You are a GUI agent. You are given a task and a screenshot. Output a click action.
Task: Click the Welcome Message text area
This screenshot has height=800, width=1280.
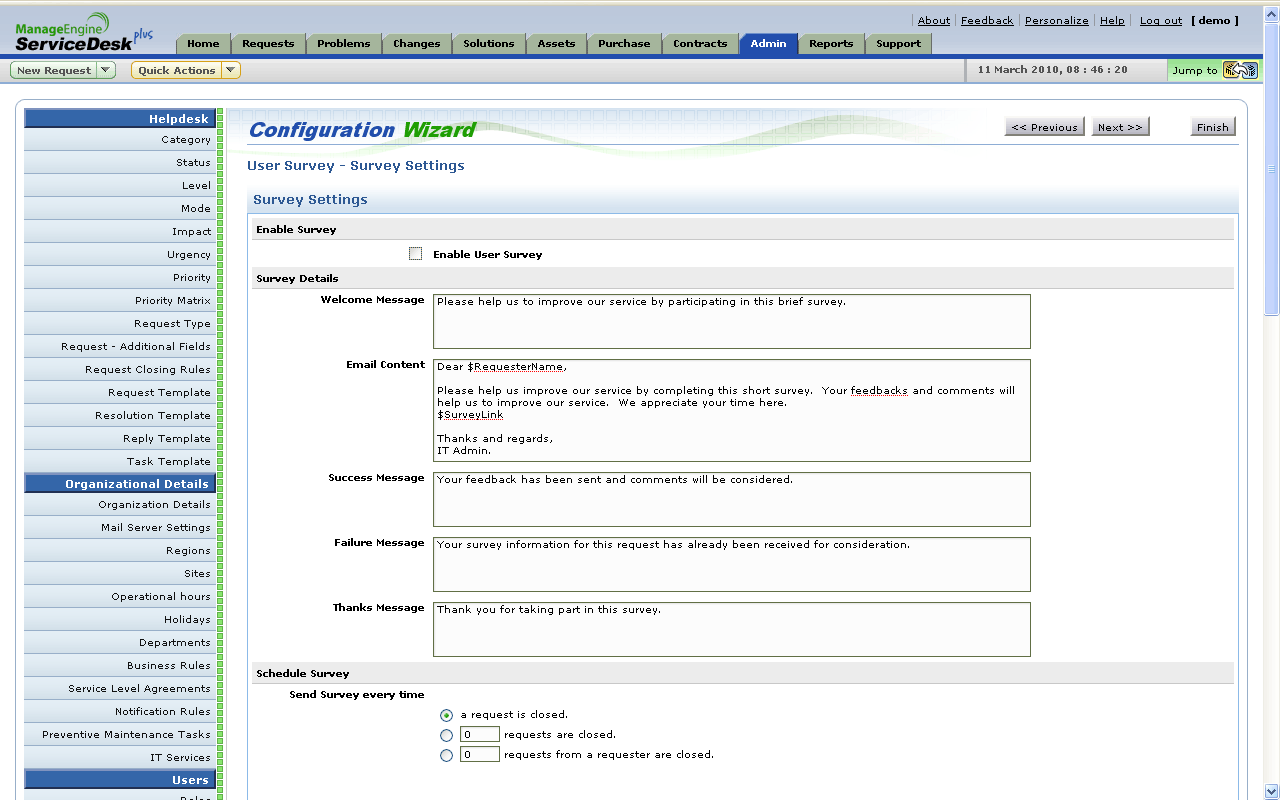tap(730, 320)
